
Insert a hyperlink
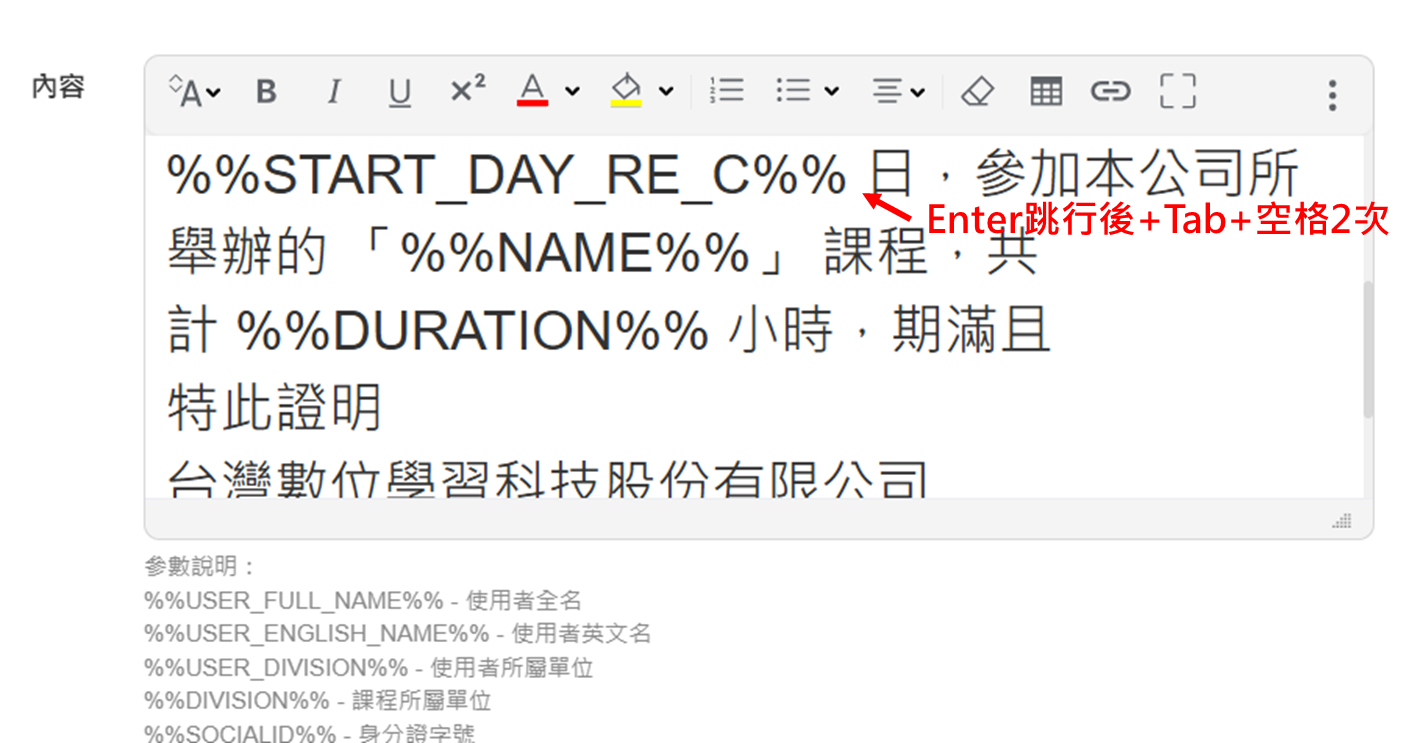pos(1112,91)
